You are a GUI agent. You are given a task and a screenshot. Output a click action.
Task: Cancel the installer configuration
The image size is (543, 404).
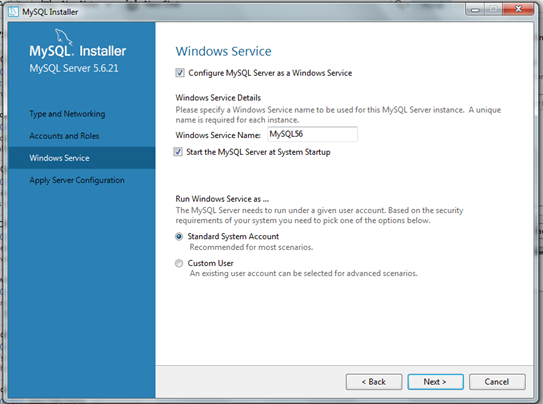point(497,381)
